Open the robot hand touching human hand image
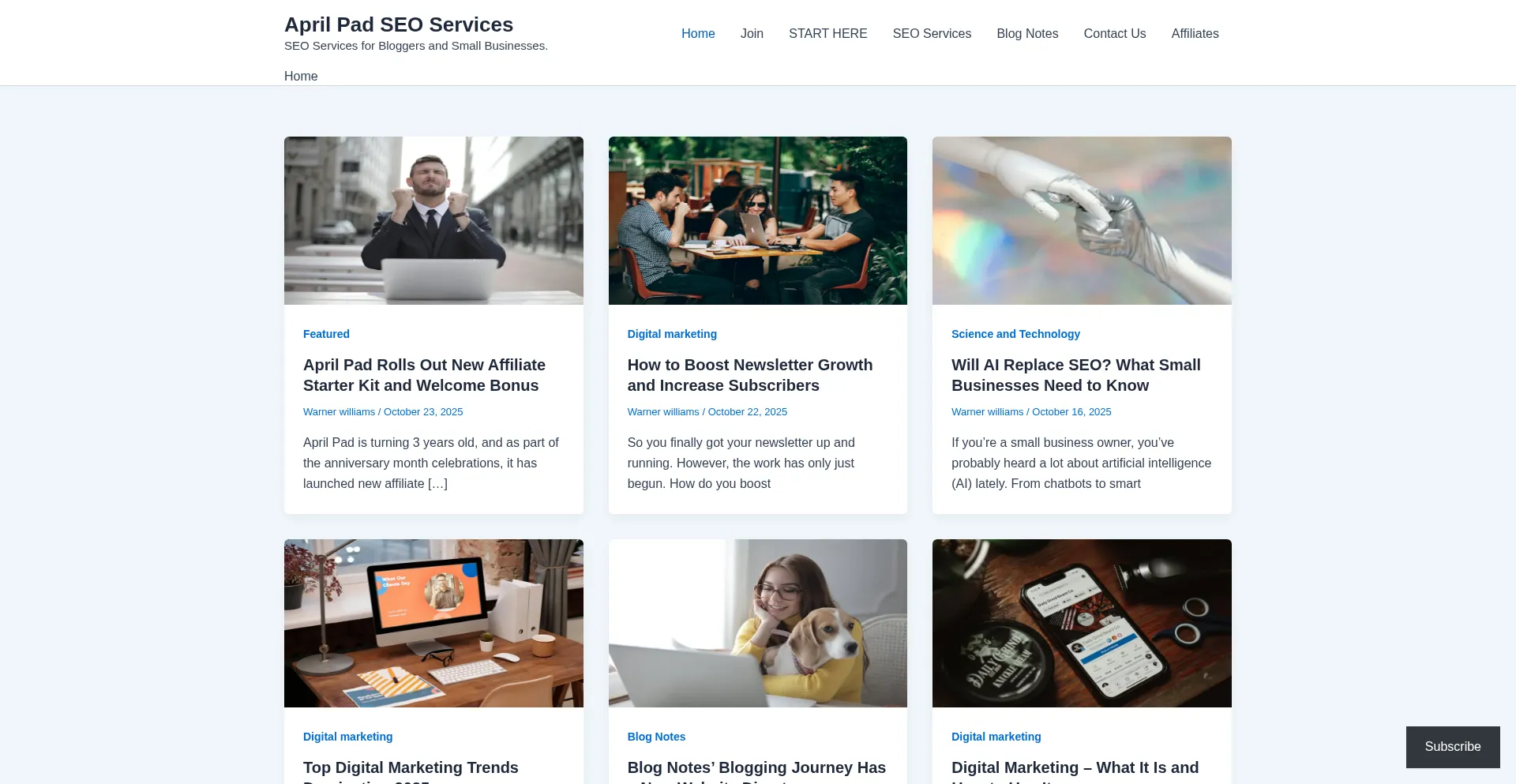1516x784 pixels. (x=1082, y=220)
